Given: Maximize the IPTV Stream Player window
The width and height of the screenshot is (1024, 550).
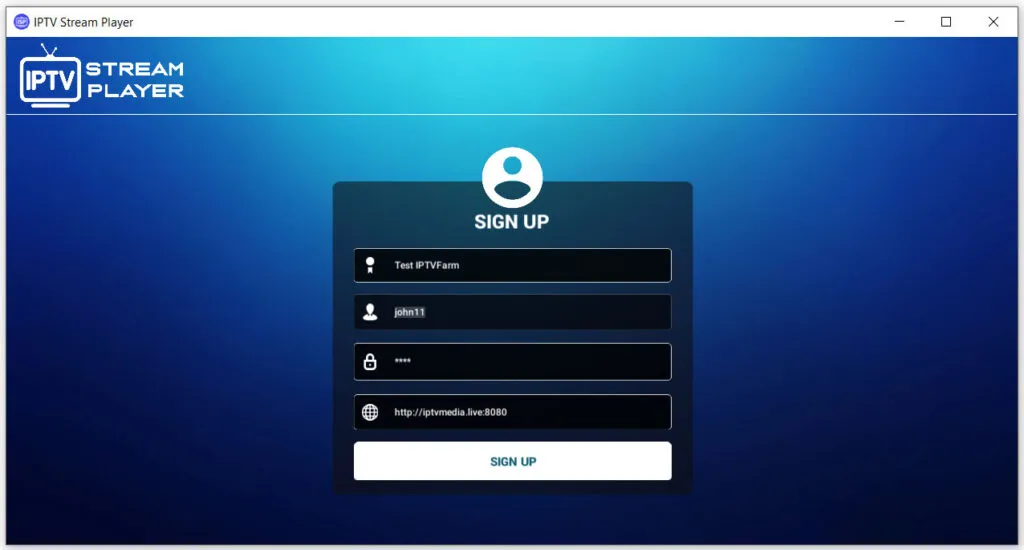Looking at the screenshot, I should click(946, 22).
